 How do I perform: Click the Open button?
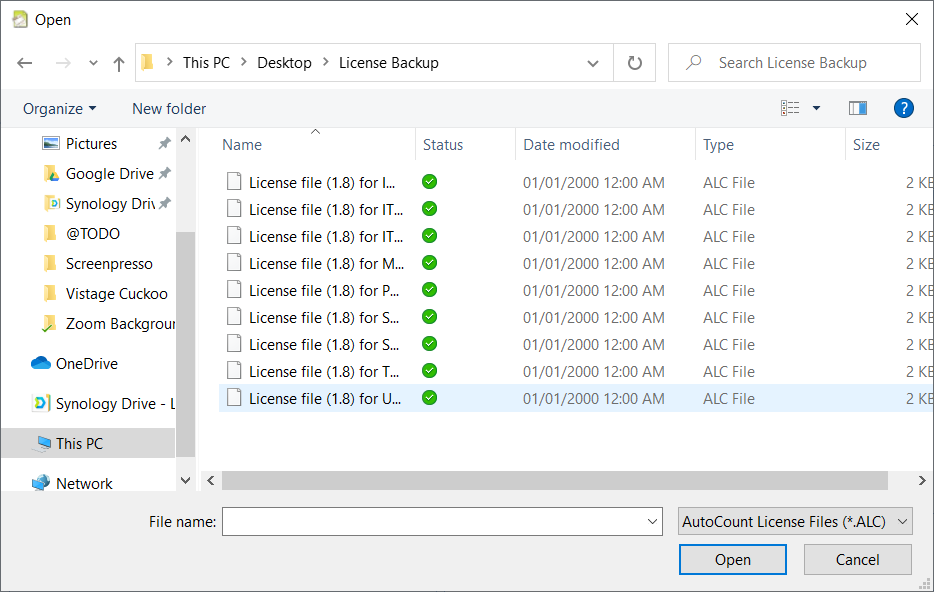732,560
